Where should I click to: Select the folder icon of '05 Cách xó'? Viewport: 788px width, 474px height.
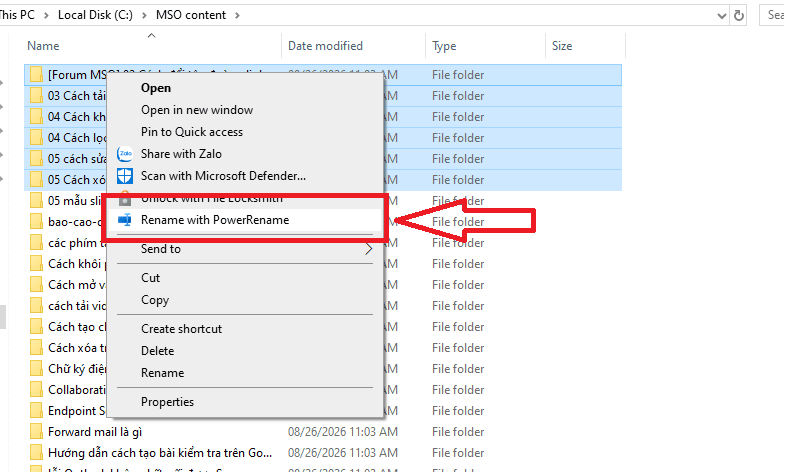click(36, 179)
